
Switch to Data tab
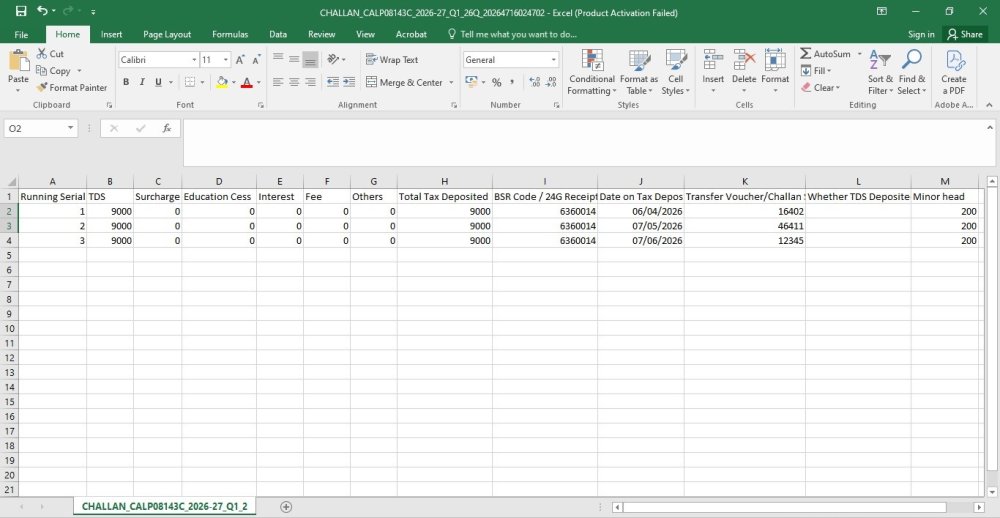click(277, 34)
